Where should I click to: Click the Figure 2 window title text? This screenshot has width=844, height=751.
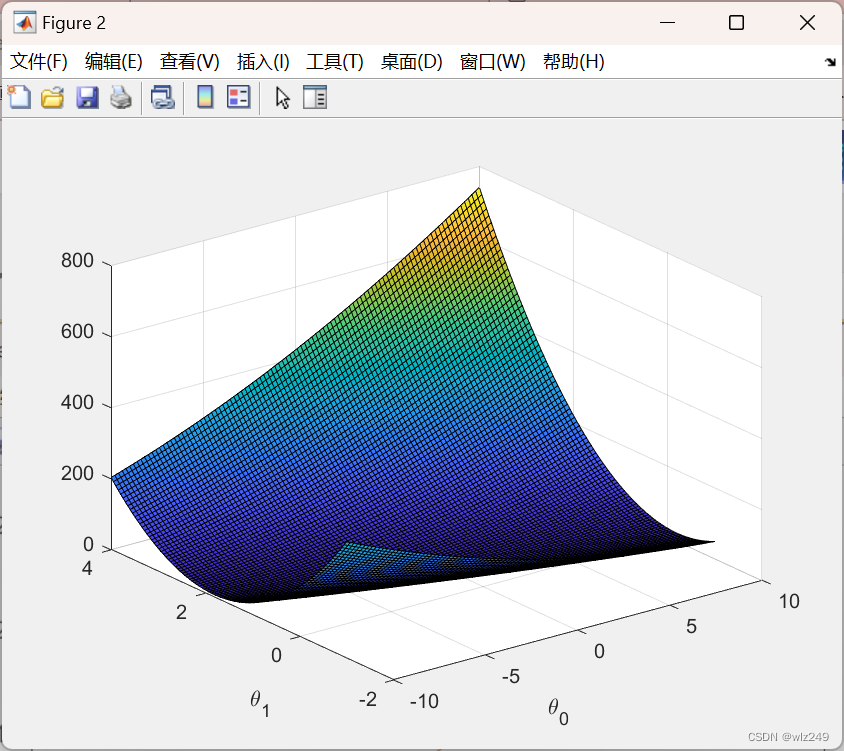coord(74,23)
